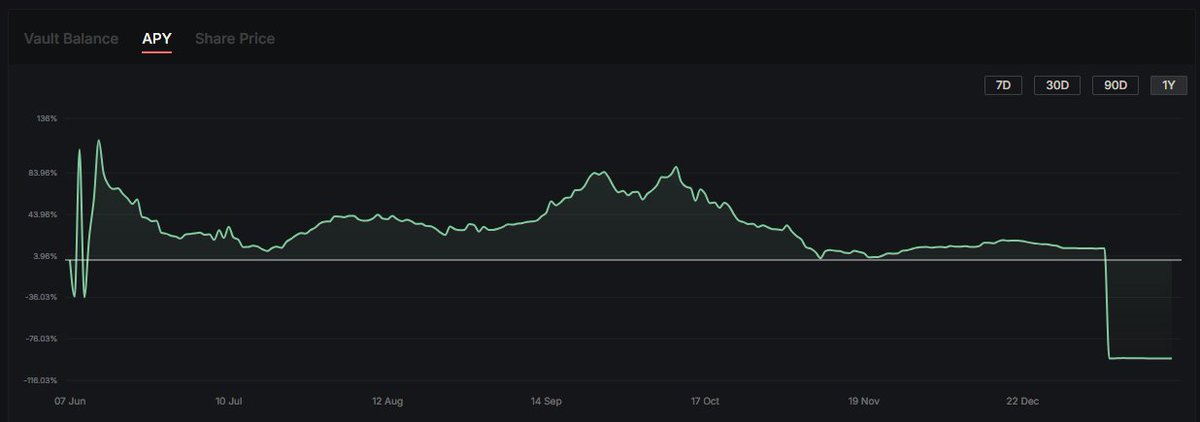The image size is (1200, 422).
Task: Open the Share Price tab
Action: coord(235,38)
